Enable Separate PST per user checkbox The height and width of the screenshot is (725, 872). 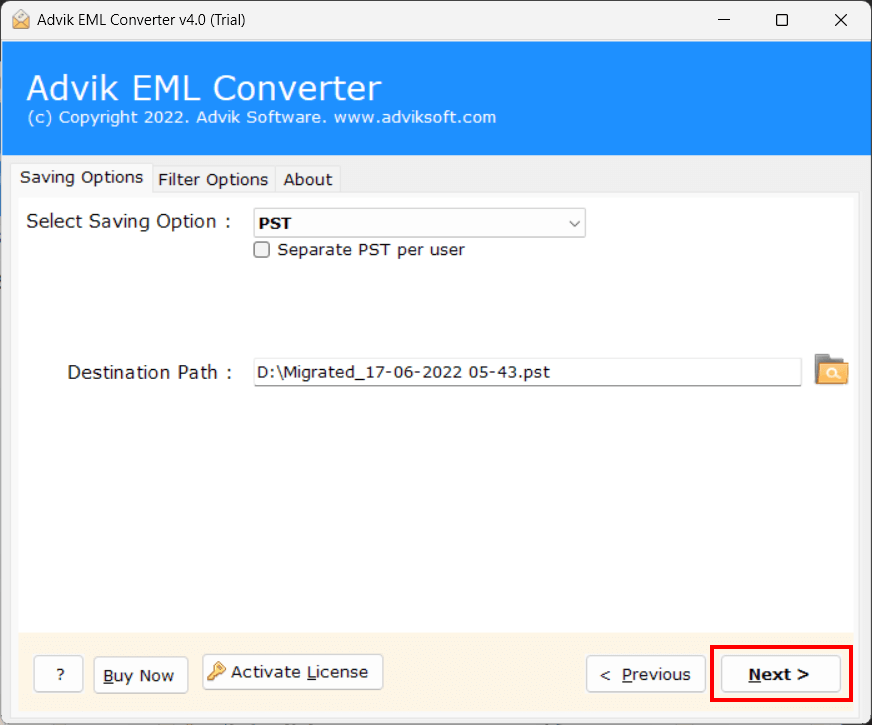[261, 250]
